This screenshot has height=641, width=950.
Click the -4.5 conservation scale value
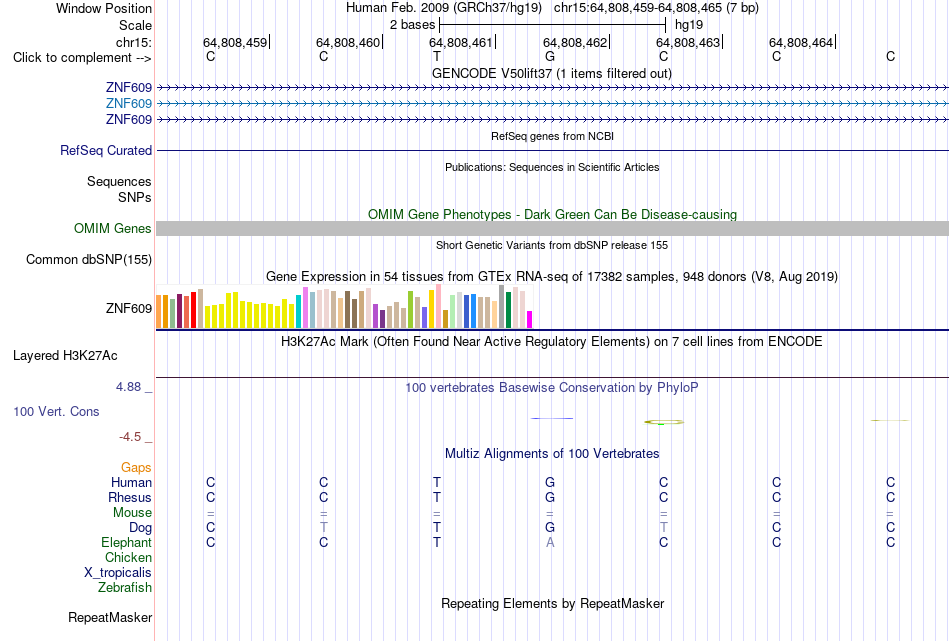(130, 437)
